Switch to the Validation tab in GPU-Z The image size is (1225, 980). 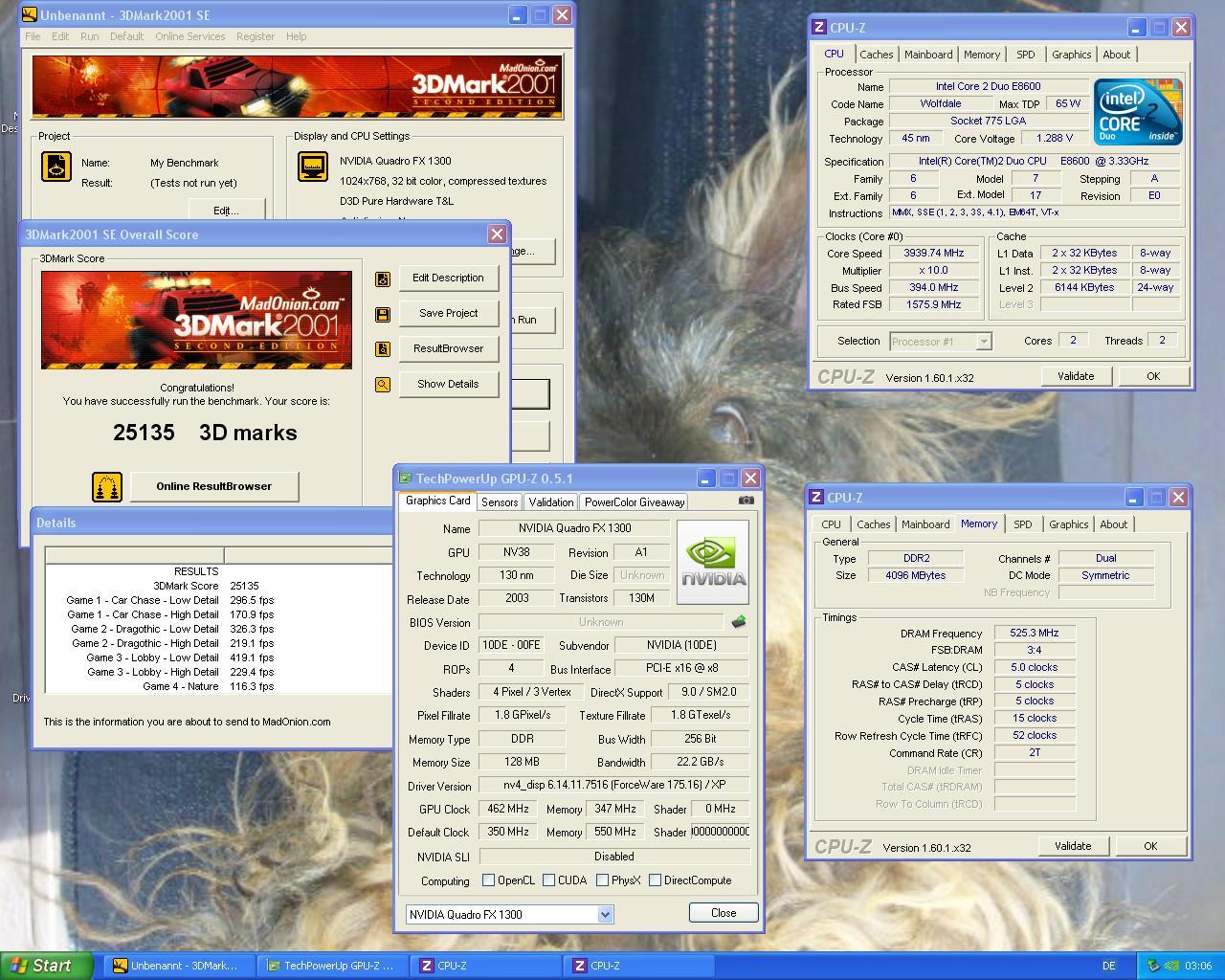coord(551,502)
